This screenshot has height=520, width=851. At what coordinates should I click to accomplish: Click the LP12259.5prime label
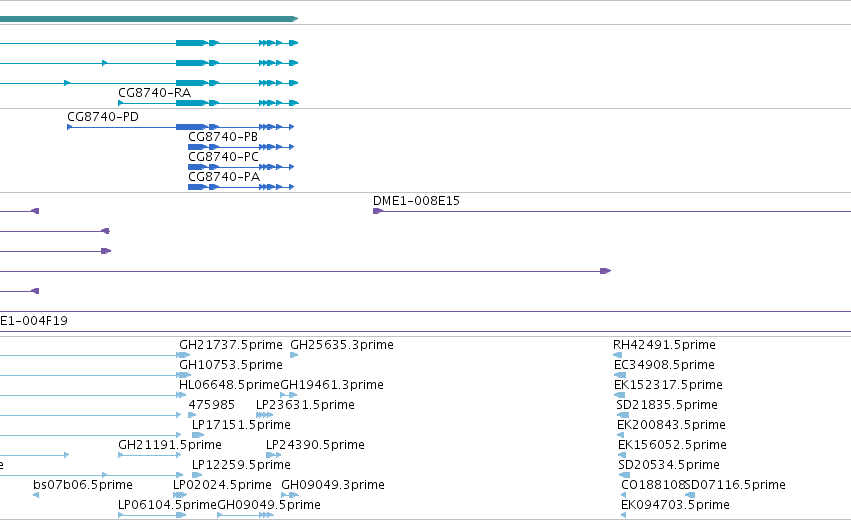[x=242, y=465]
